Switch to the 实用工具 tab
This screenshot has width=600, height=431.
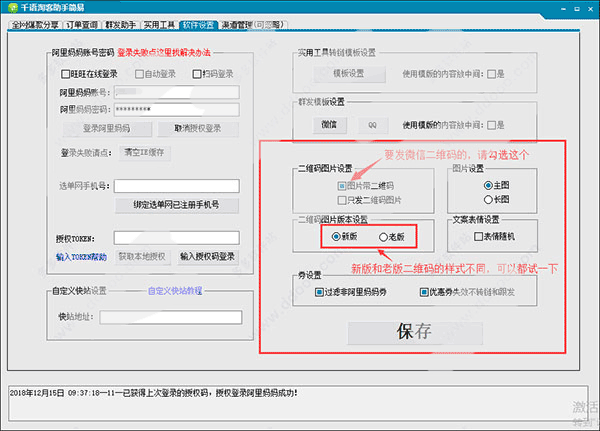(159, 25)
